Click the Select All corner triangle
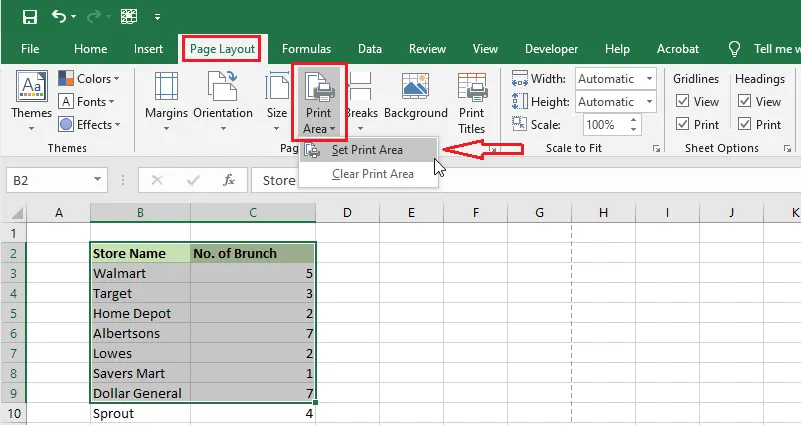This screenshot has height=425, width=801. pyautogui.click(x=17, y=214)
